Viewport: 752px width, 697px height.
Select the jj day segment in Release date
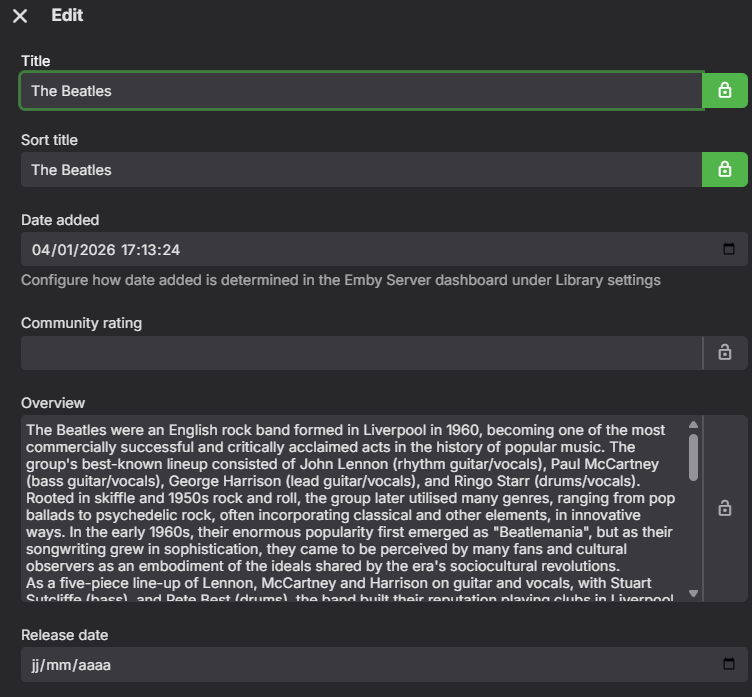(x=37, y=664)
